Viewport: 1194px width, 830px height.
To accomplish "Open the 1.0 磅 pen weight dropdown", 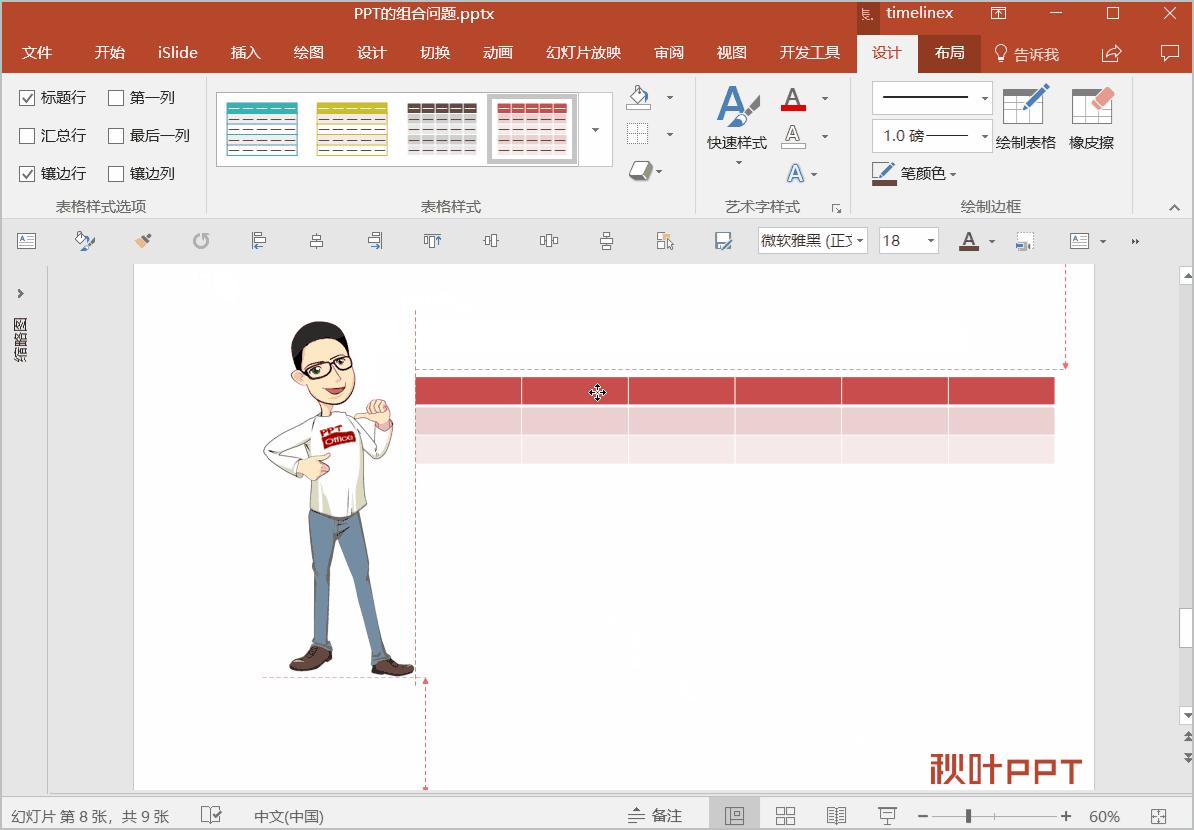I will coord(984,136).
